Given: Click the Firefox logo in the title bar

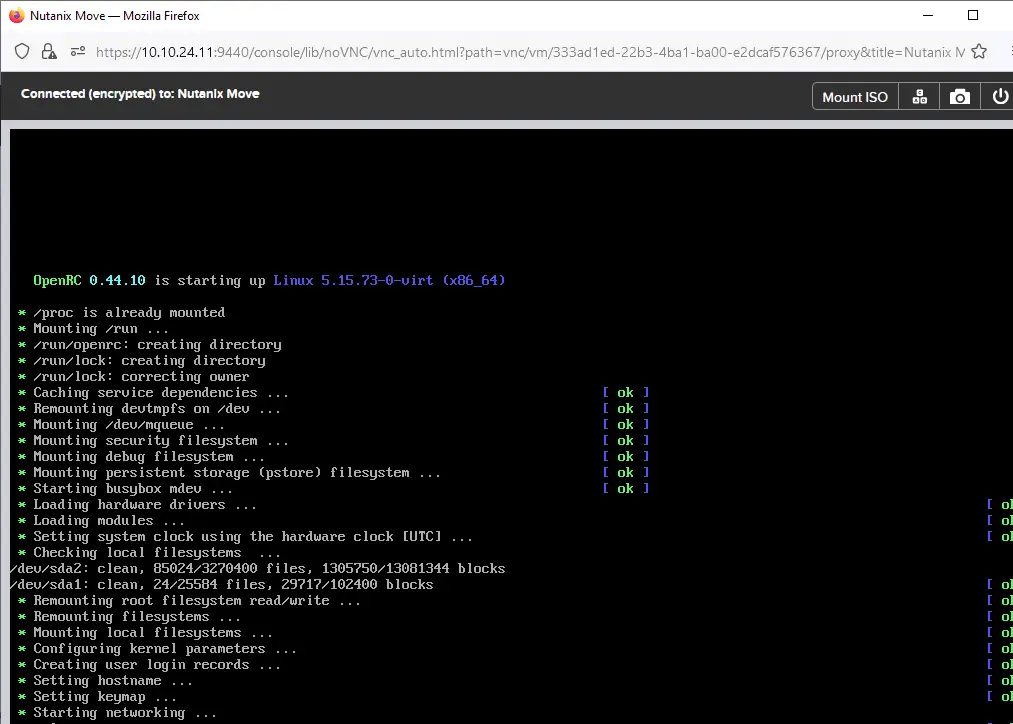Looking at the screenshot, I should coord(17,16).
